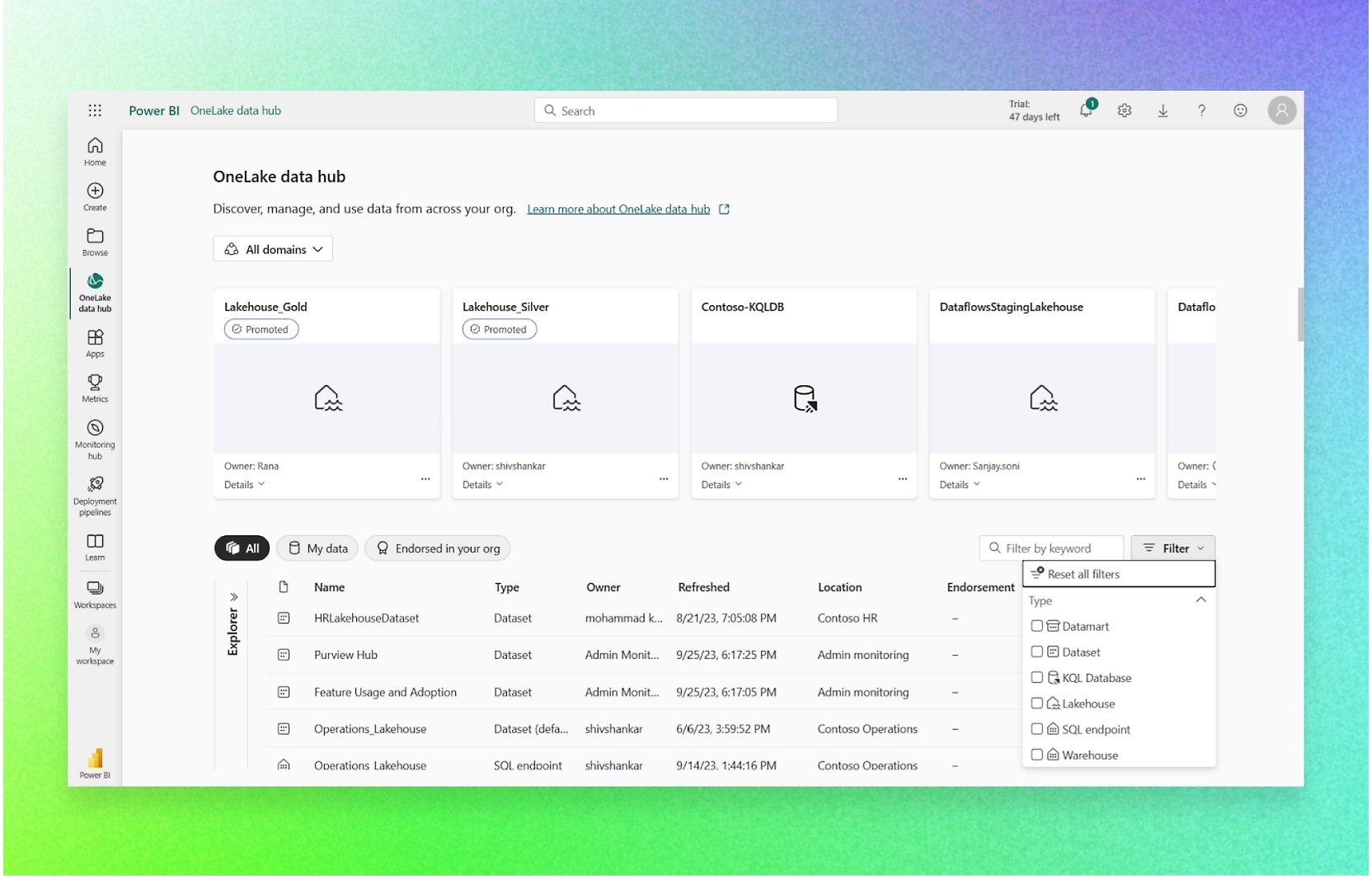Open the settings gear
Screen dimensions: 1372x876
pos(1125,111)
